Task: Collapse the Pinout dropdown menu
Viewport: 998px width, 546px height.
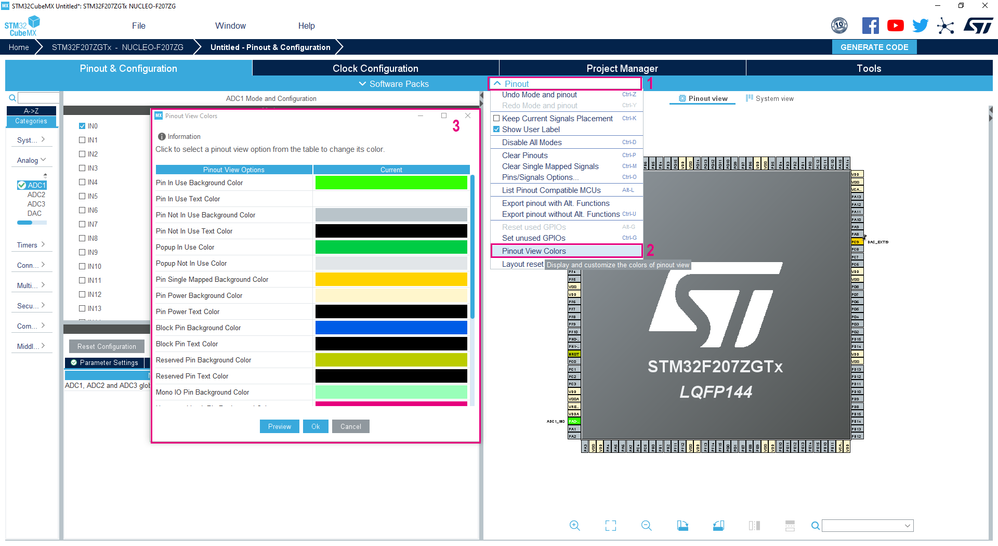Action: (x=566, y=83)
